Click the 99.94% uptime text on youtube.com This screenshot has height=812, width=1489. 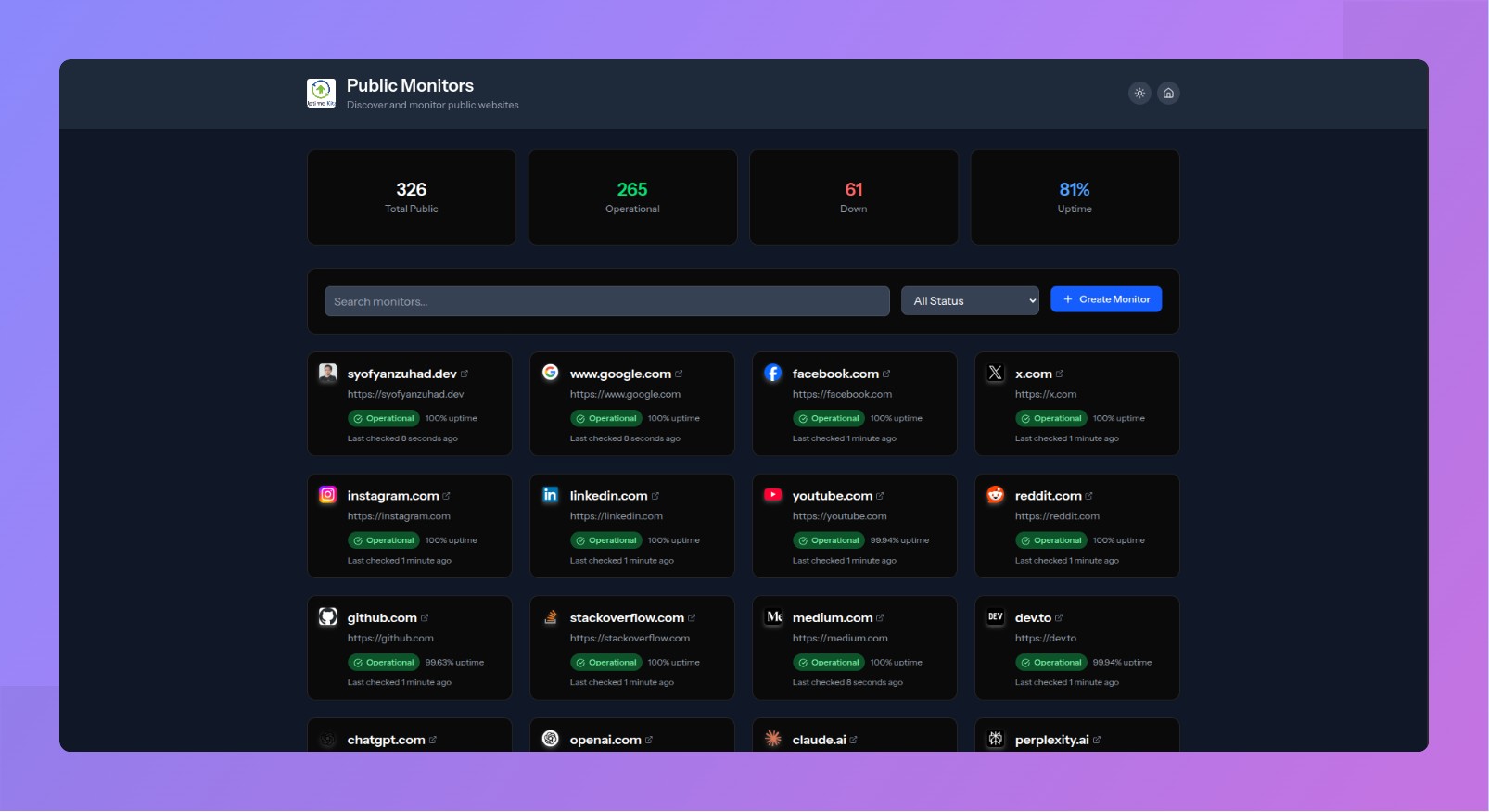(899, 540)
